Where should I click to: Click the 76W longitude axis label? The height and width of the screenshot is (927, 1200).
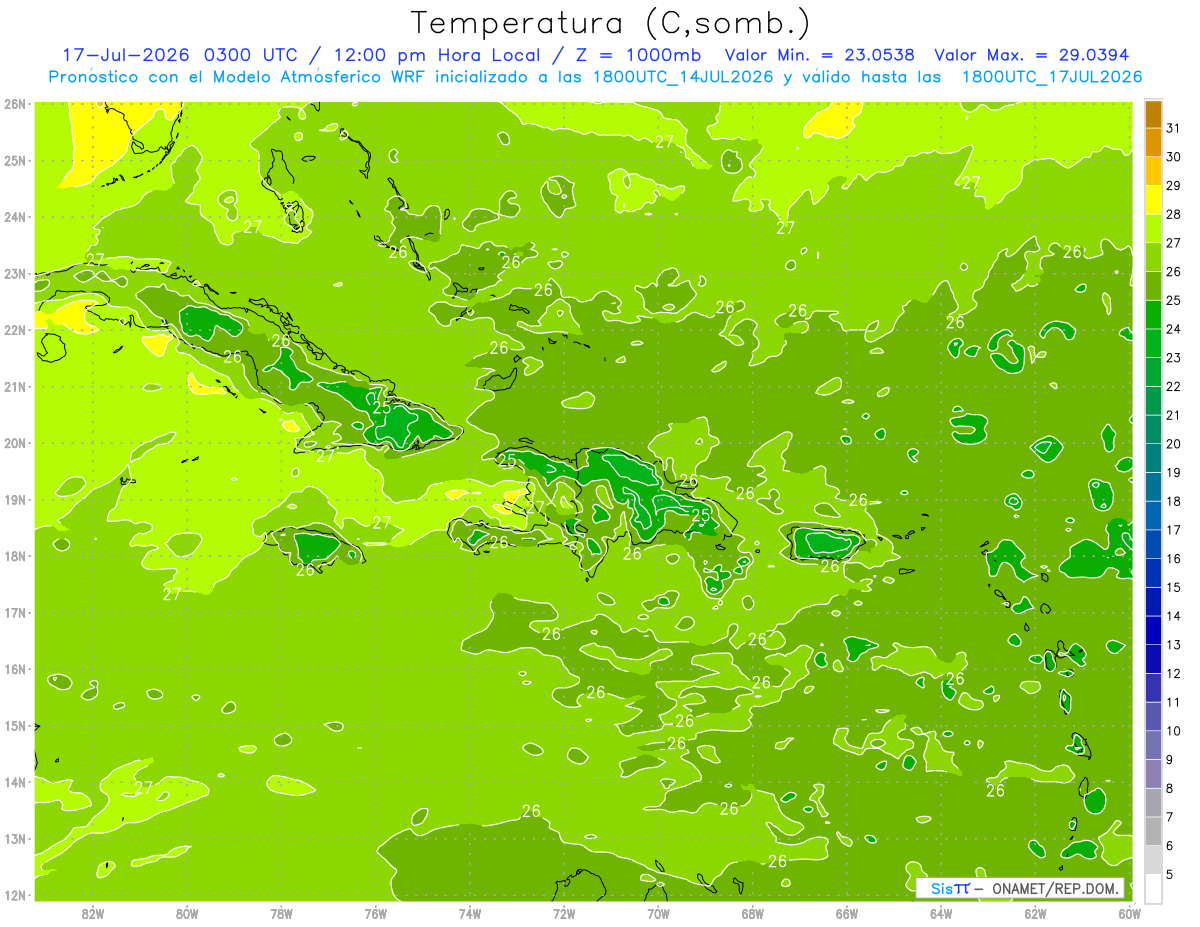point(376,913)
